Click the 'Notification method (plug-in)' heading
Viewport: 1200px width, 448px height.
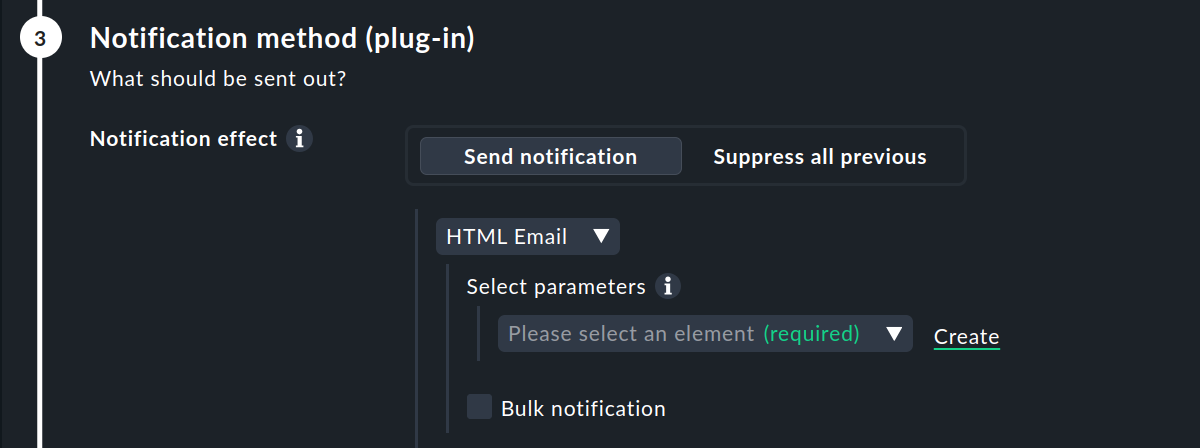282,39
